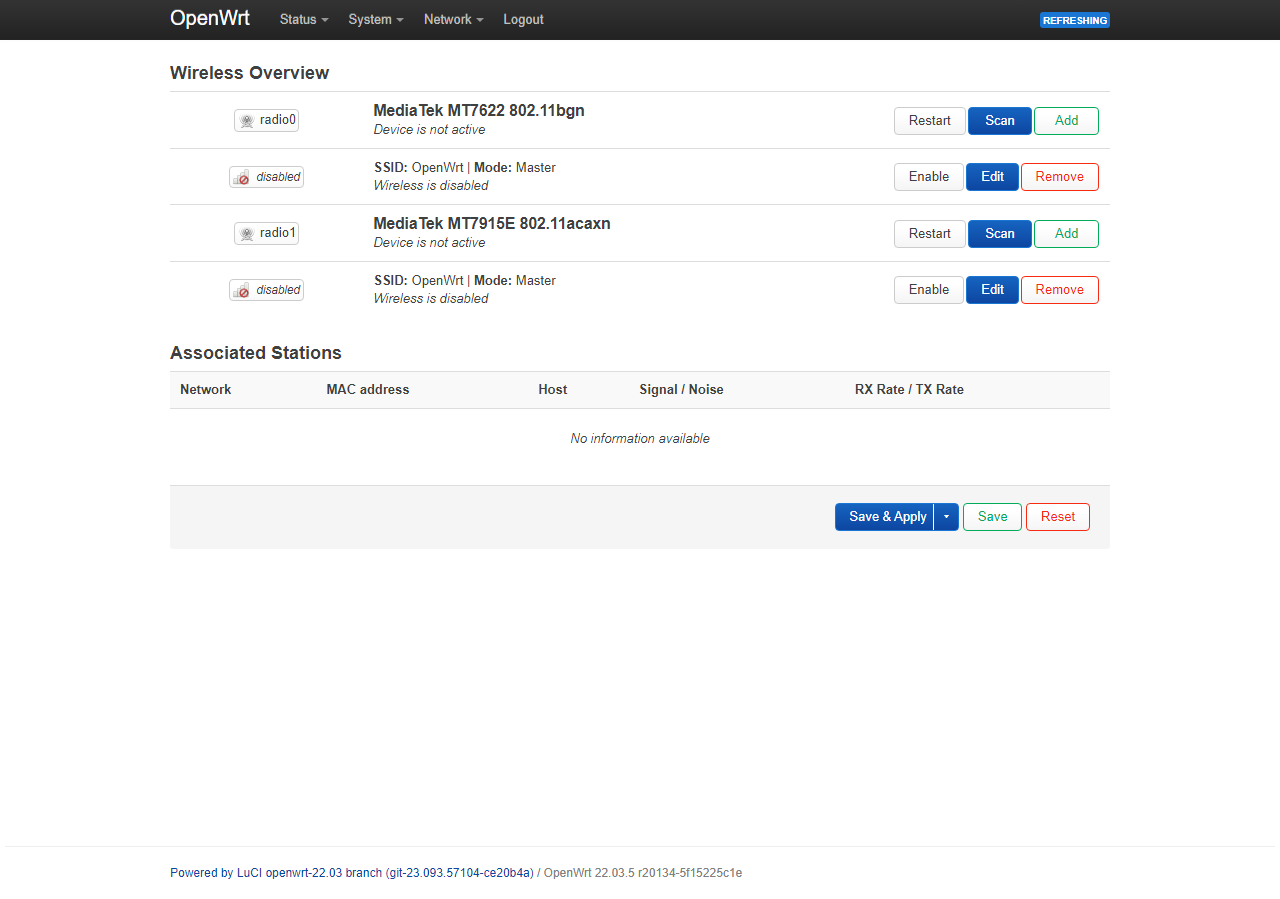Click the Host column header

coord(553,390)
